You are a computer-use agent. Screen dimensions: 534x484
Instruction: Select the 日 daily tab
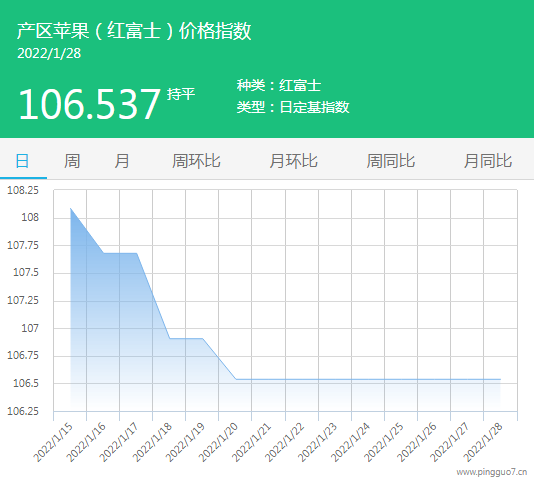pos(22,161)
